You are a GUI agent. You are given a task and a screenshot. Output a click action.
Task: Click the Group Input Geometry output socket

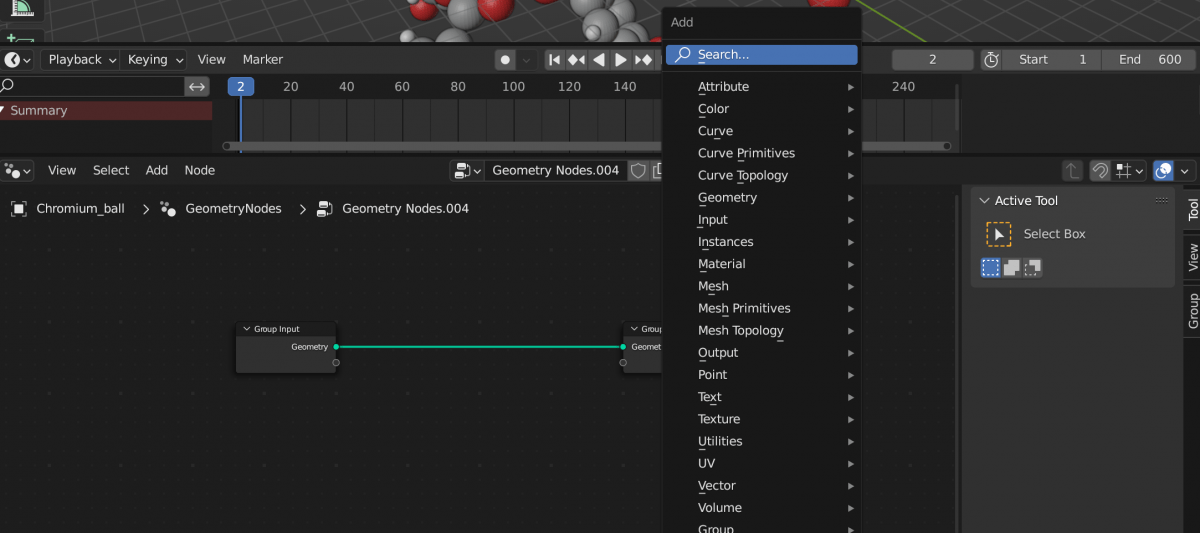tap(336, 347)
